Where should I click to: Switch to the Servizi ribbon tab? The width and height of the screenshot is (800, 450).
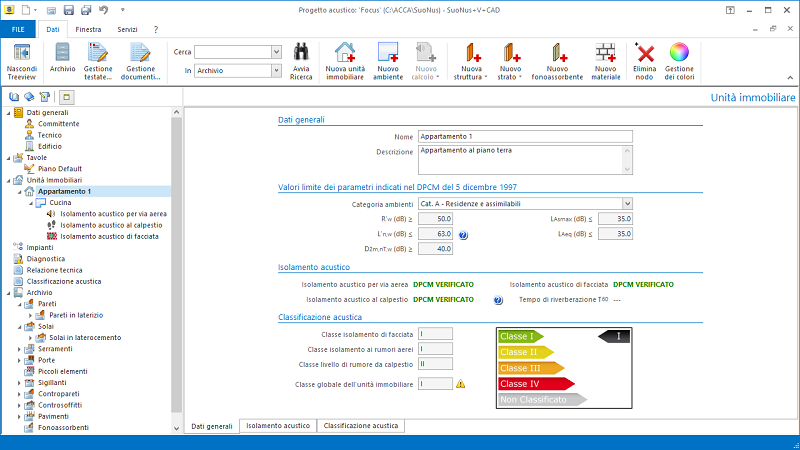tap(127, 30)
